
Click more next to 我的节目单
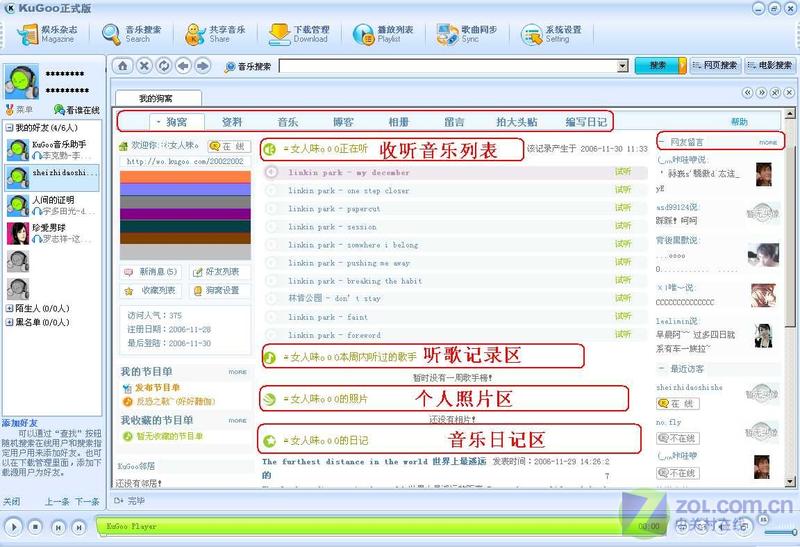(237, 372)
